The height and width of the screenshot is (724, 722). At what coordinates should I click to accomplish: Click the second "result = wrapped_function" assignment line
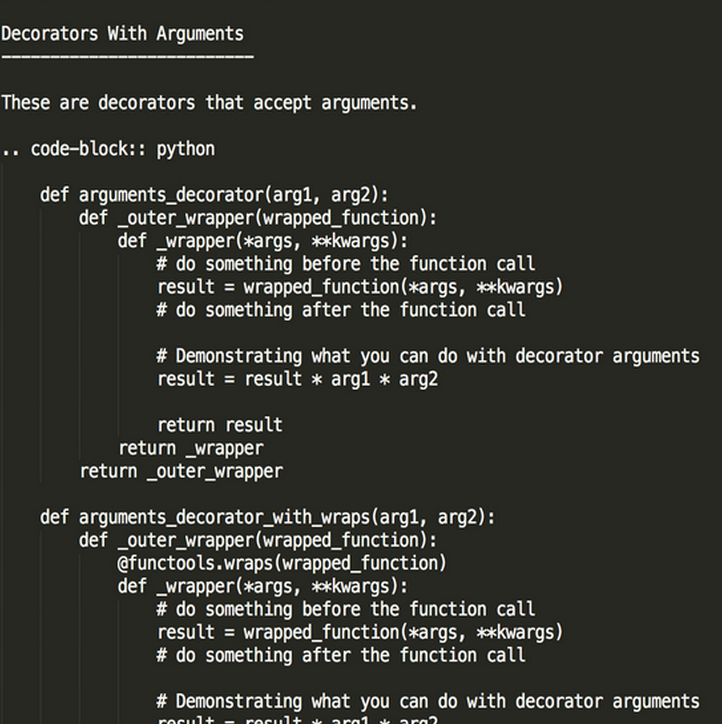click(360, 632)
